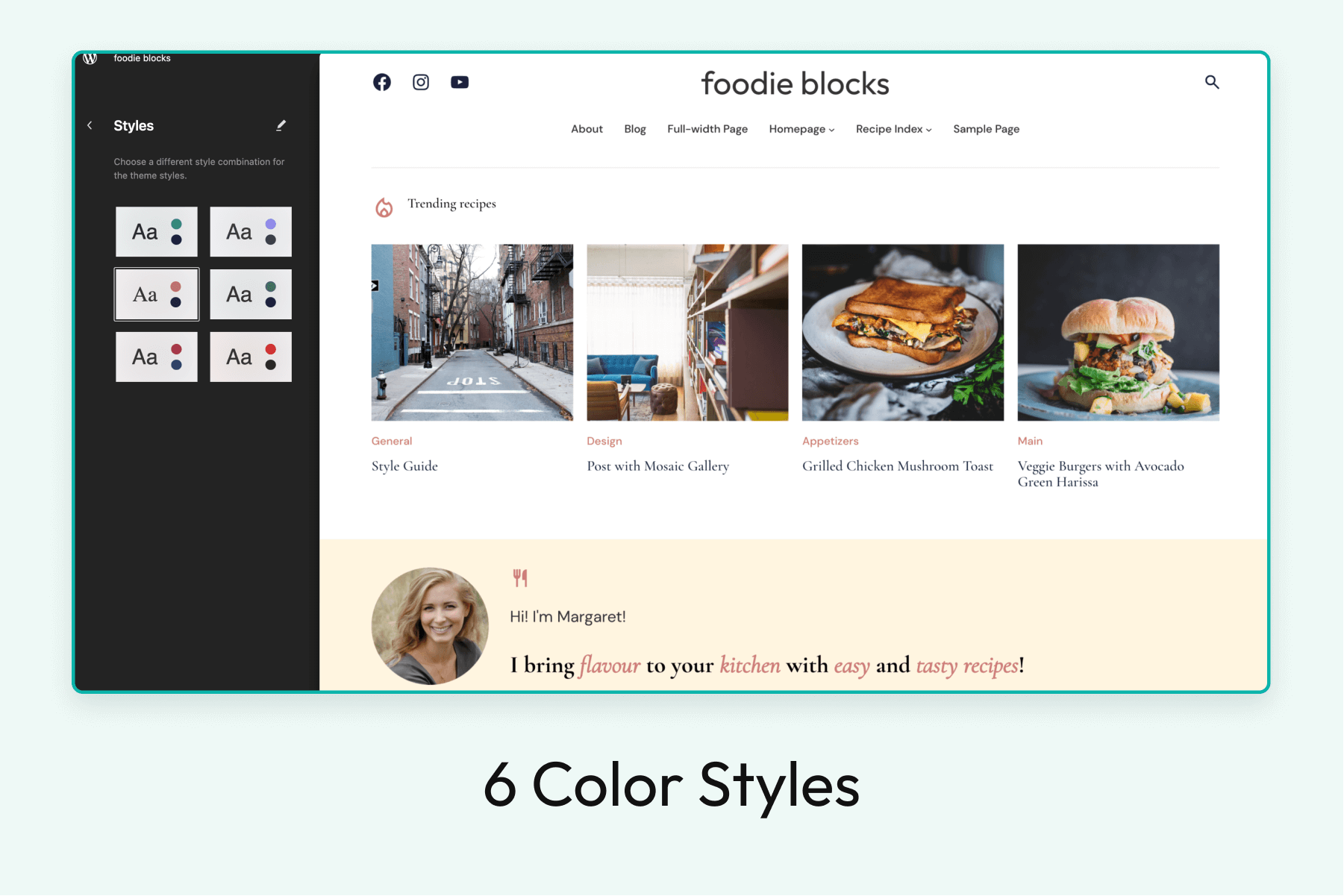The width and height of the screenshot is (1344, 896).
Task: Open the Full-width Page menu item
Action: (707, 129)
